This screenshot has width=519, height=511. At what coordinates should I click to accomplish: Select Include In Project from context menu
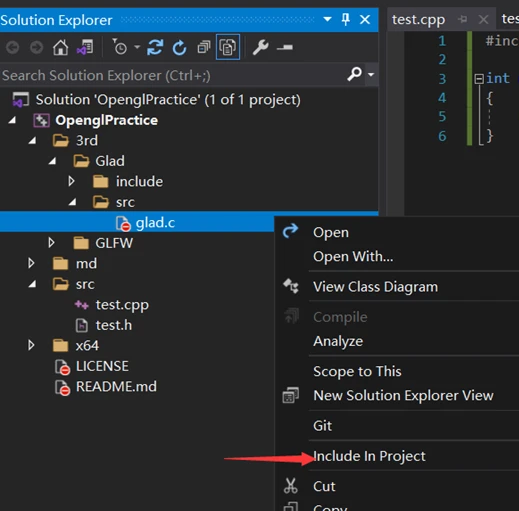[369, 456]
